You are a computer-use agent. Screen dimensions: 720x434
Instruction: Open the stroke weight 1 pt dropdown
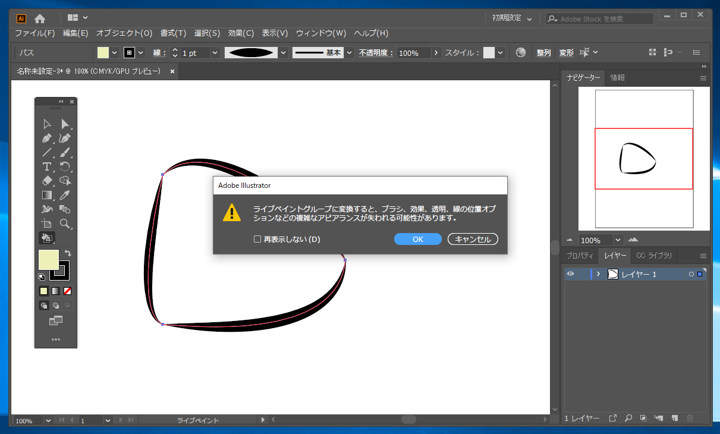[214, 53]
